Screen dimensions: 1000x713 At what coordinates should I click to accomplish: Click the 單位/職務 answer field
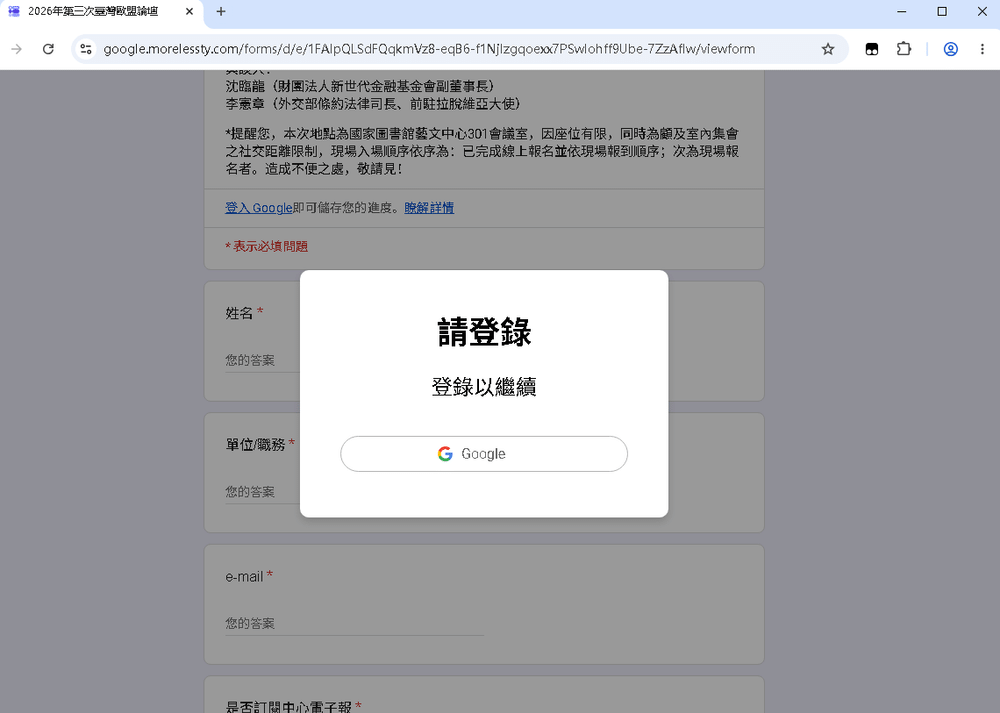coord(263,492)
